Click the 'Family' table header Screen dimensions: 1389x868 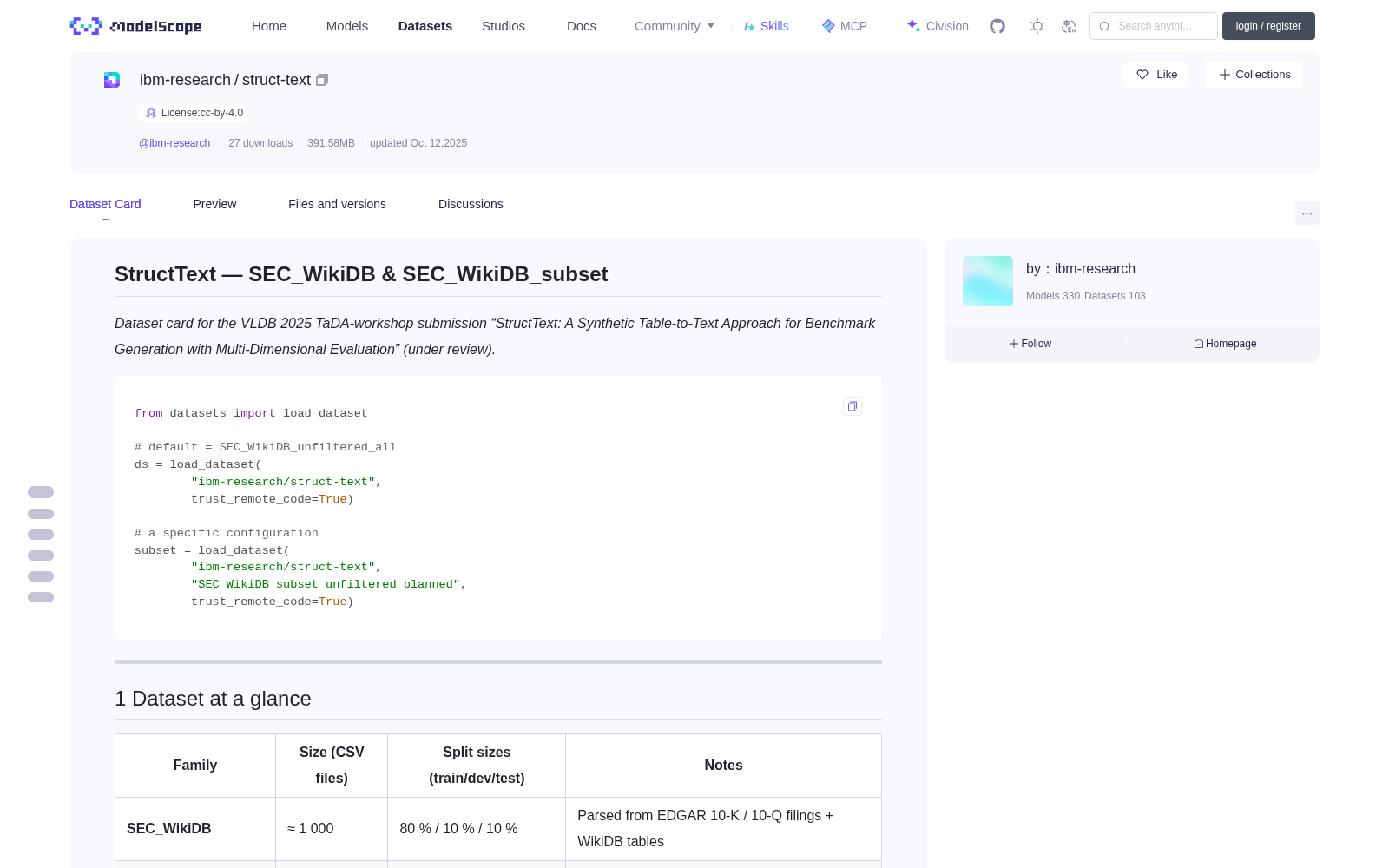point(195,766)
